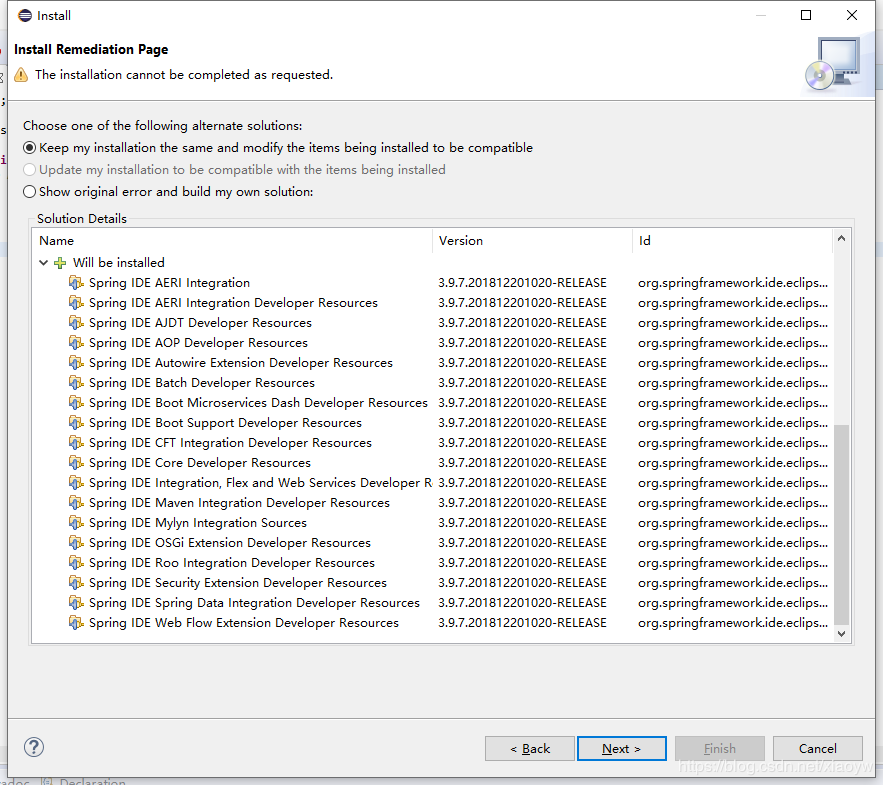
Task: Go Back to the previous wizard page
Action: pyautogui.click(x=529, y=748)
